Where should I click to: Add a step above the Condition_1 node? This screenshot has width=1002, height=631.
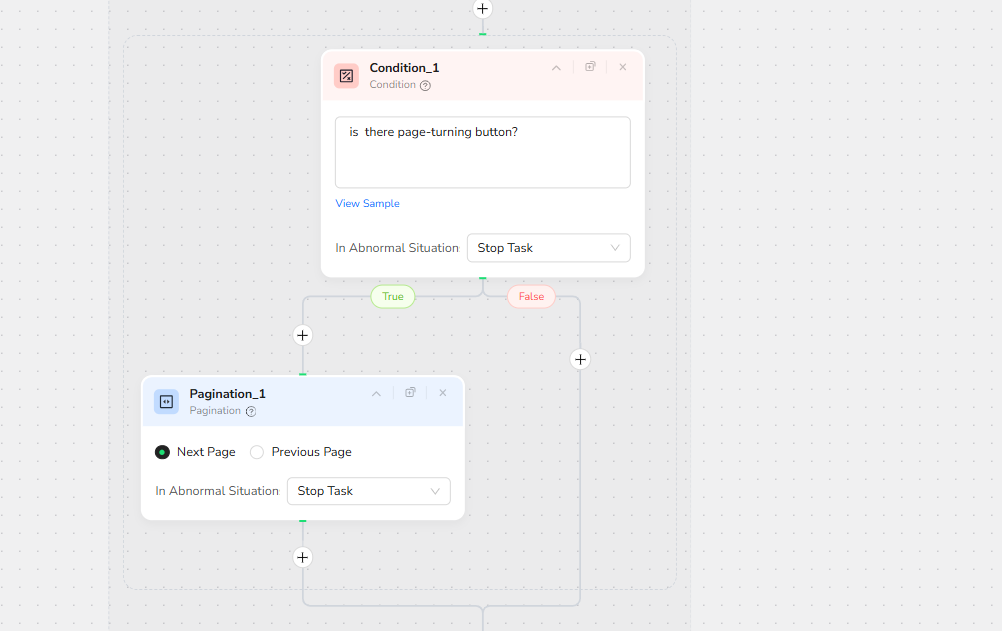pos(483,9)
